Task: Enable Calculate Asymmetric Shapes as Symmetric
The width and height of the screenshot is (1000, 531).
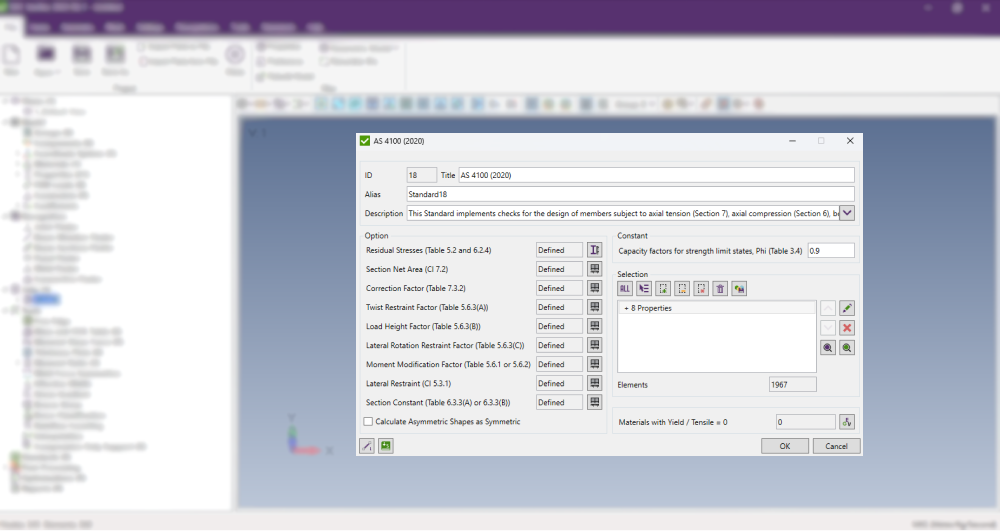Action: coord(368,421)
